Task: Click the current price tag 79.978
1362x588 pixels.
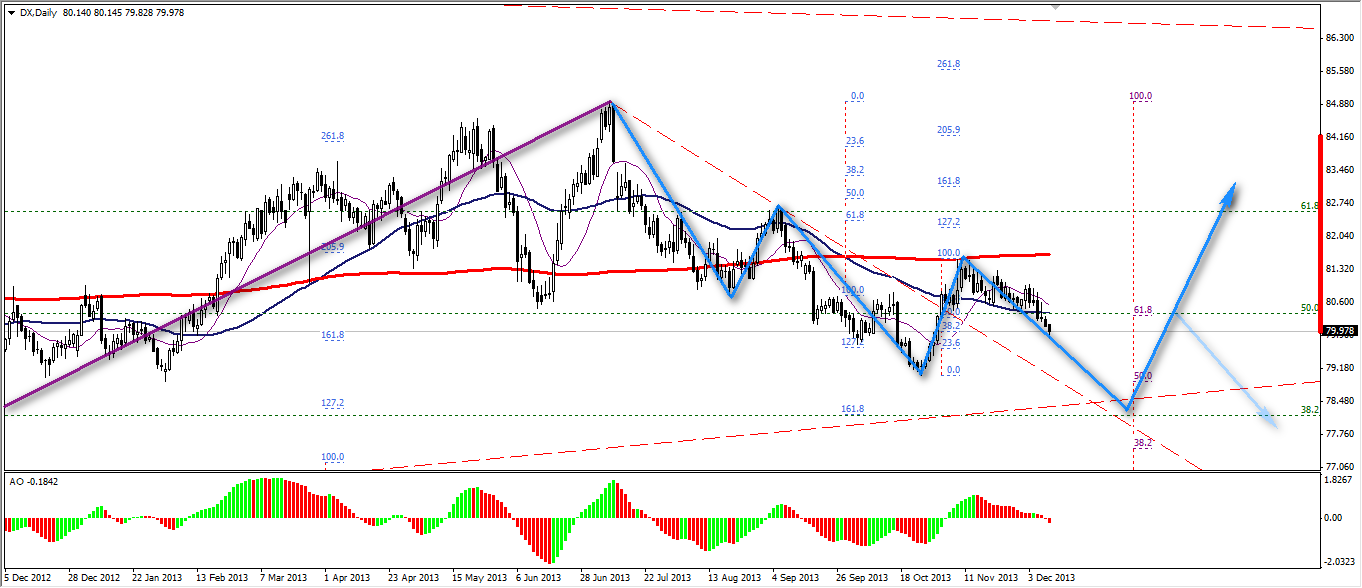Action: [1339, 331]
